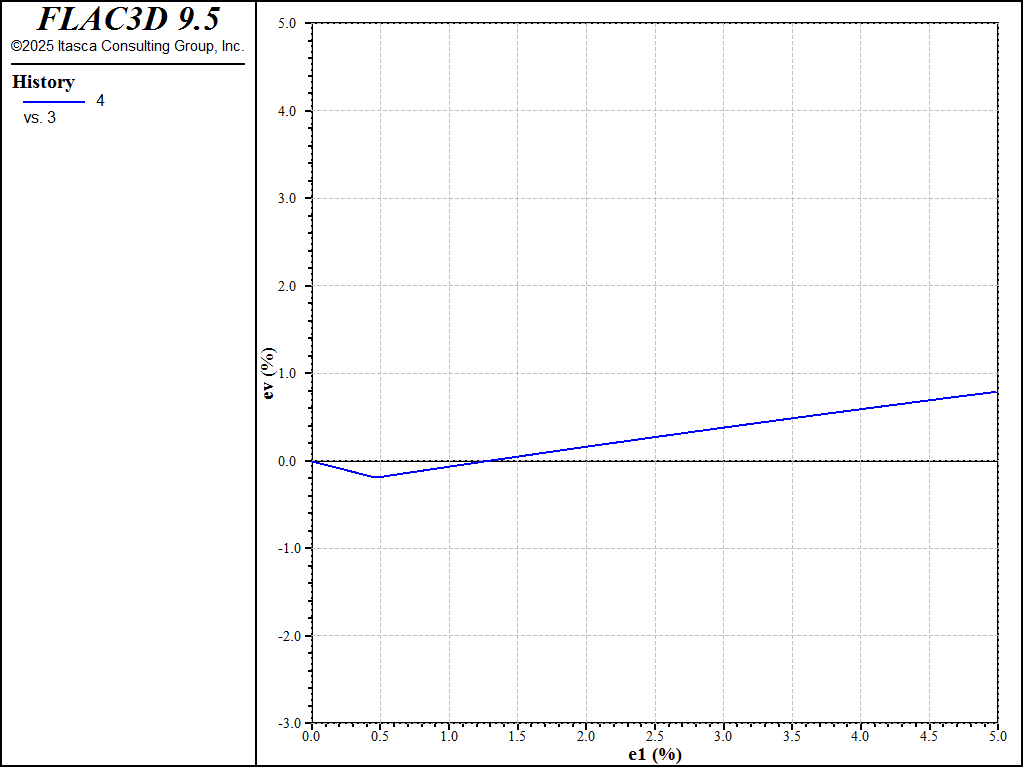Click y-axis tick label 5.0

[x=287, y=24]
